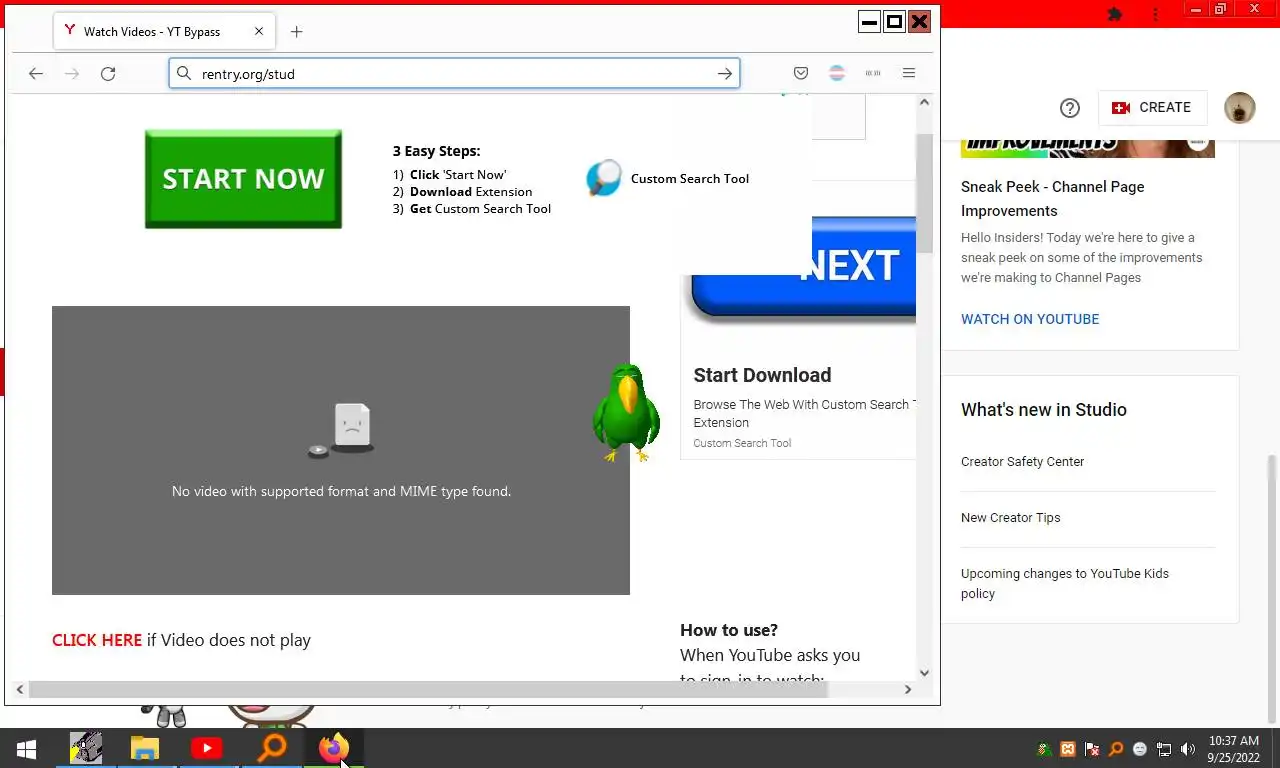The height and width of the screenshot is (768, 1280).
Task: Click the vertical scrollbar up arrow
Action: pyautogui.click(x=924, y=102)
